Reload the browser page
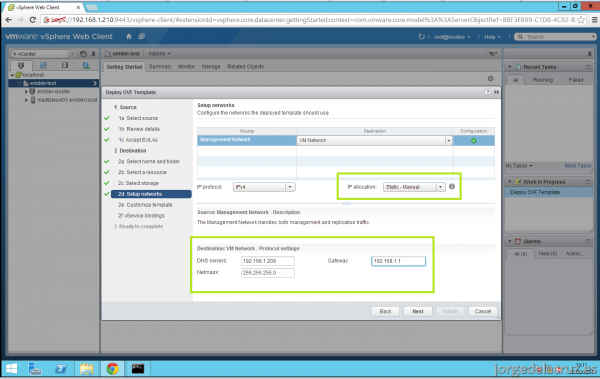The image size is (600, 379). (33, 20)
